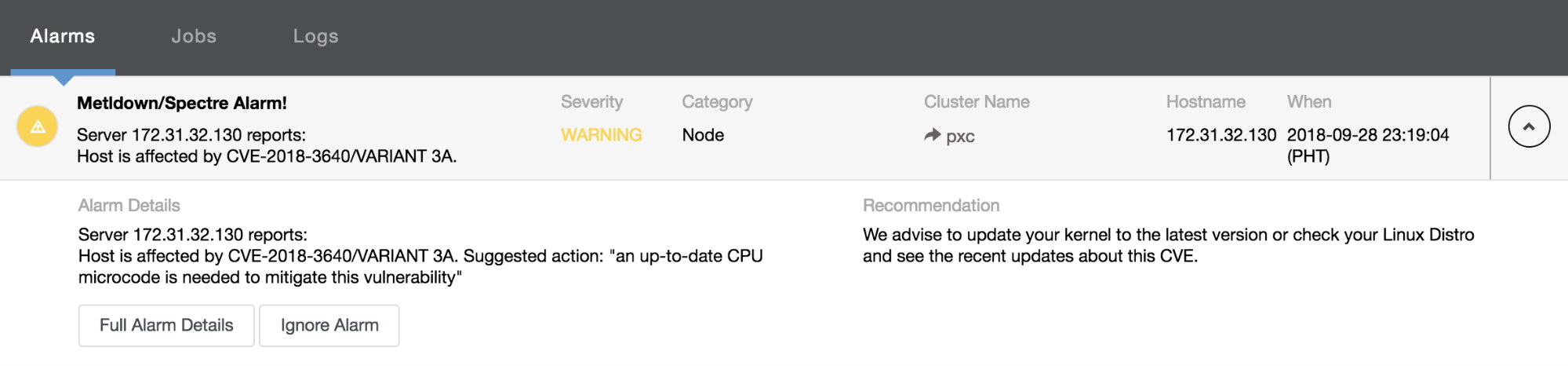This screenshot has width=1568, height=366.
Task: Open Full Alarm Details
Action: click(x=166, y=325)
